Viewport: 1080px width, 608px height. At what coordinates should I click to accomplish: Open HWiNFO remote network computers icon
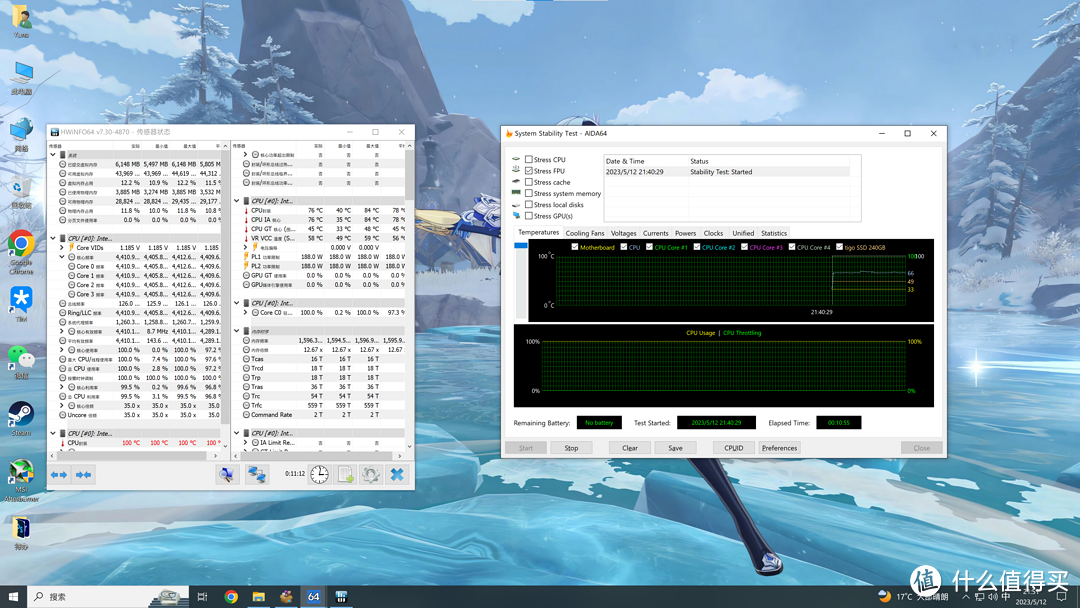257,474
